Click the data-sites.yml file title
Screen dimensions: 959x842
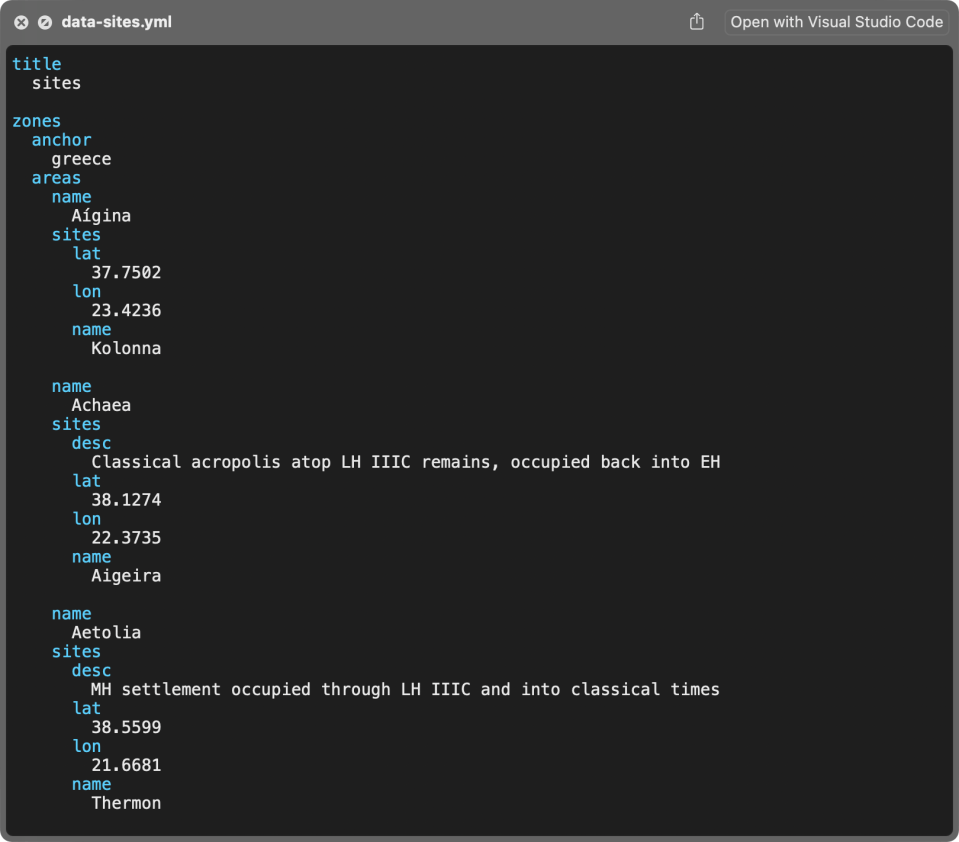click(x=116, y=22)
